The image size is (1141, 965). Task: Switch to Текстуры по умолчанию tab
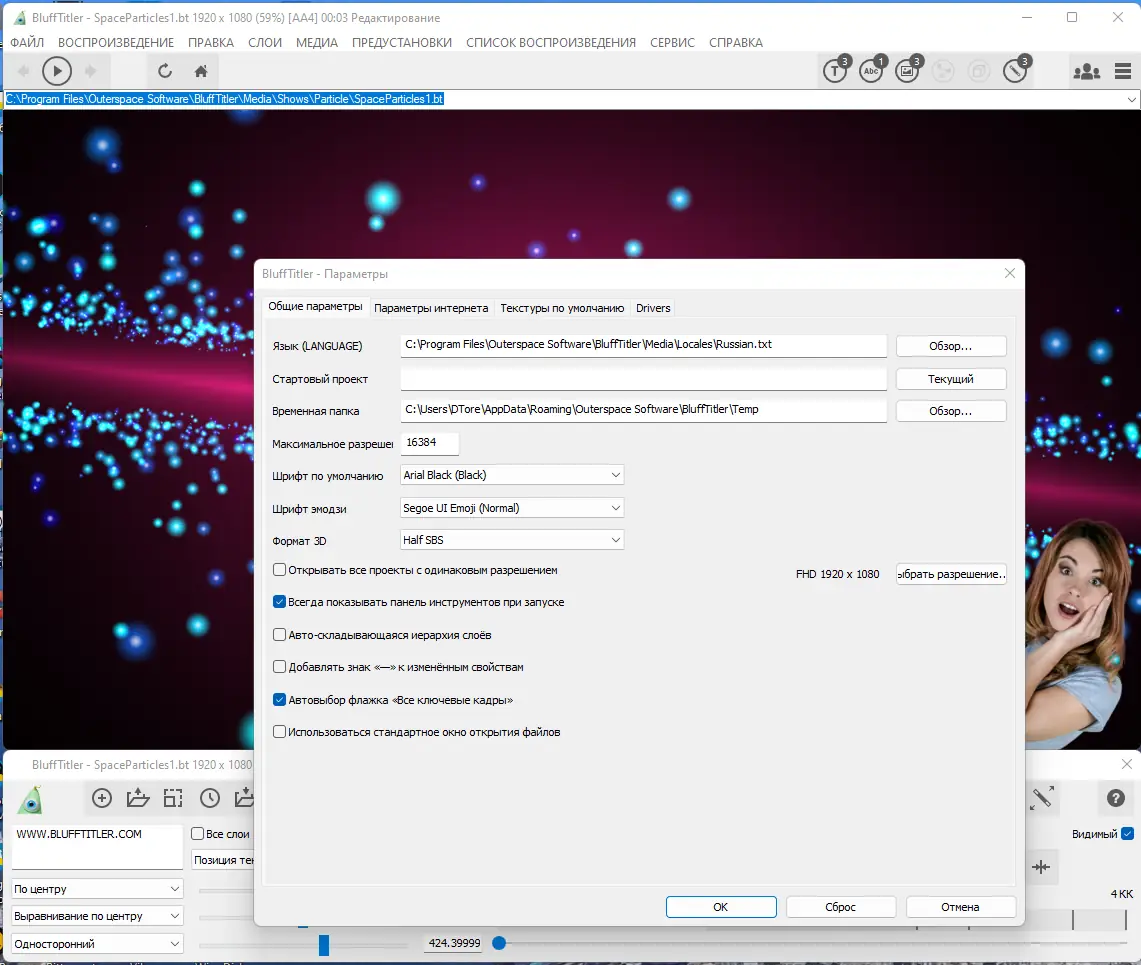pos(562,308)
